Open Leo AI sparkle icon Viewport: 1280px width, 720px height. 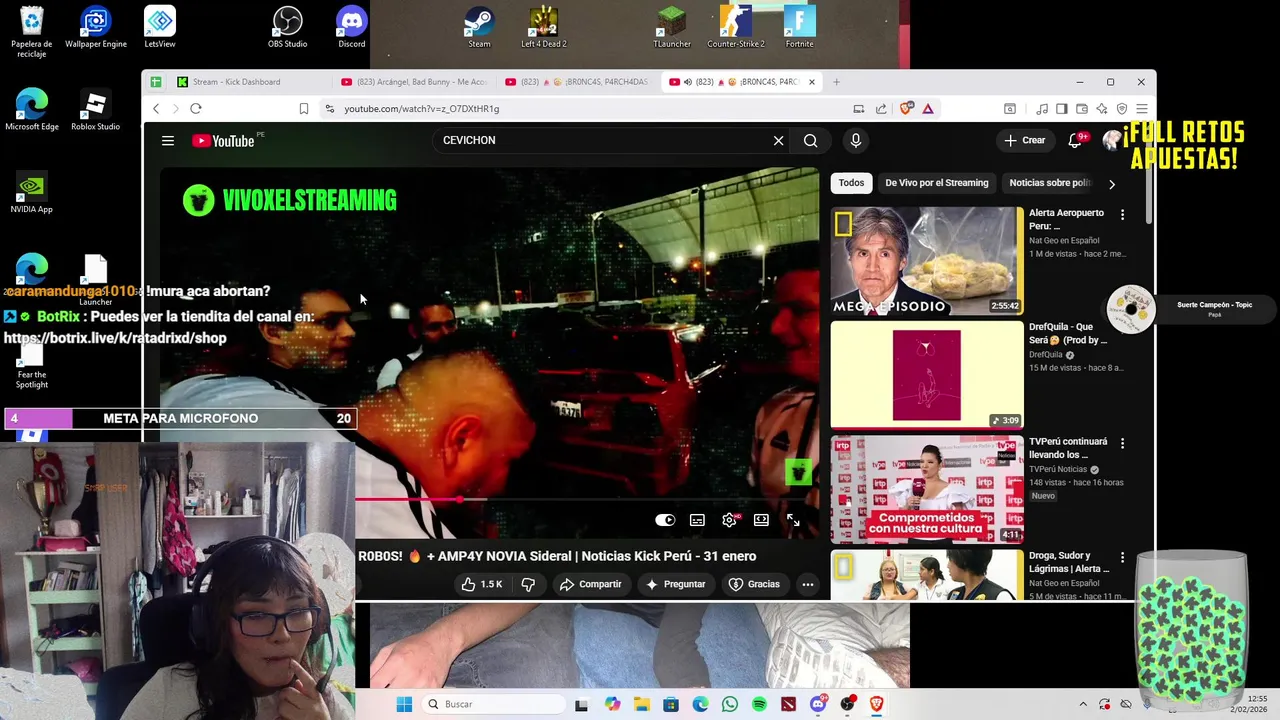click(x=1102, y=109)
